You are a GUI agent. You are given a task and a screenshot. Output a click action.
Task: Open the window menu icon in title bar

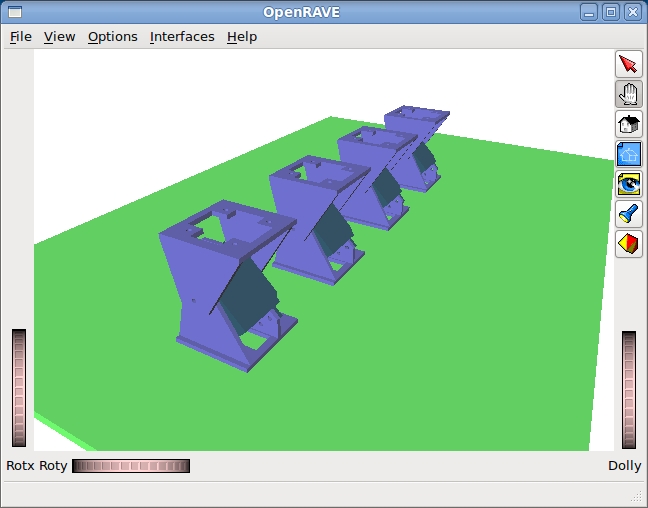[13, 12]
